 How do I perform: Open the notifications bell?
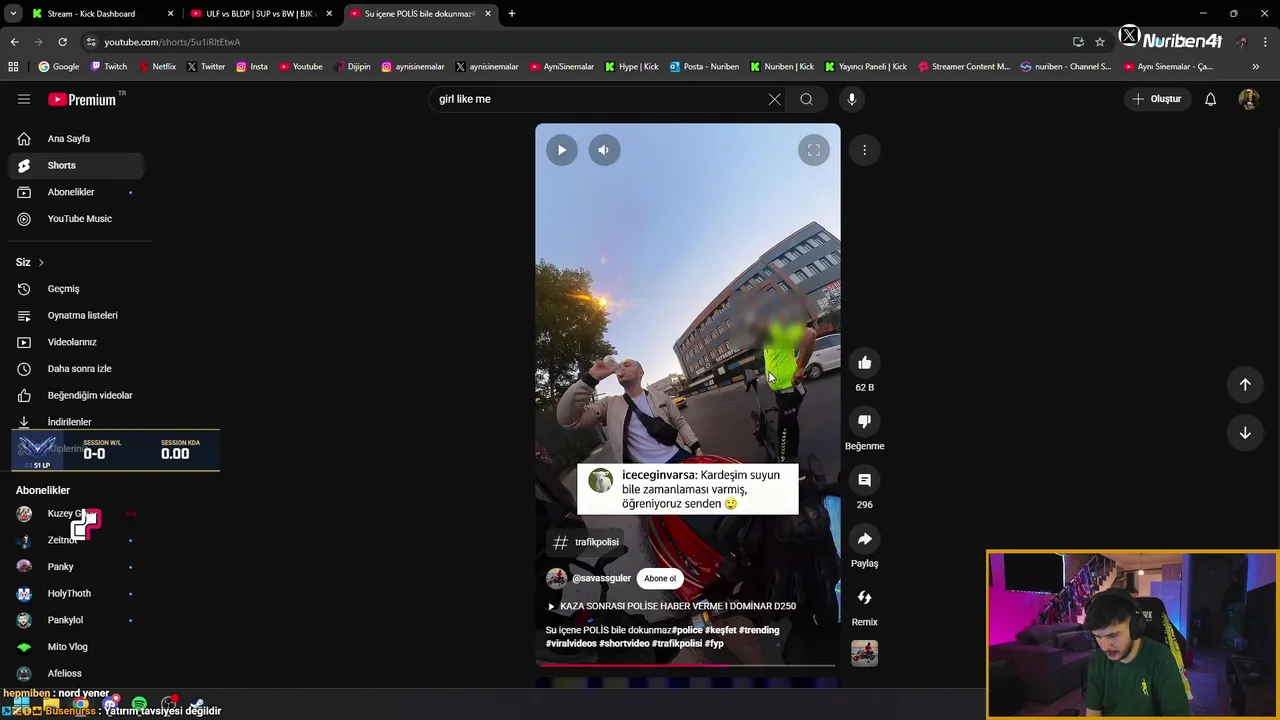point(1210,99)
